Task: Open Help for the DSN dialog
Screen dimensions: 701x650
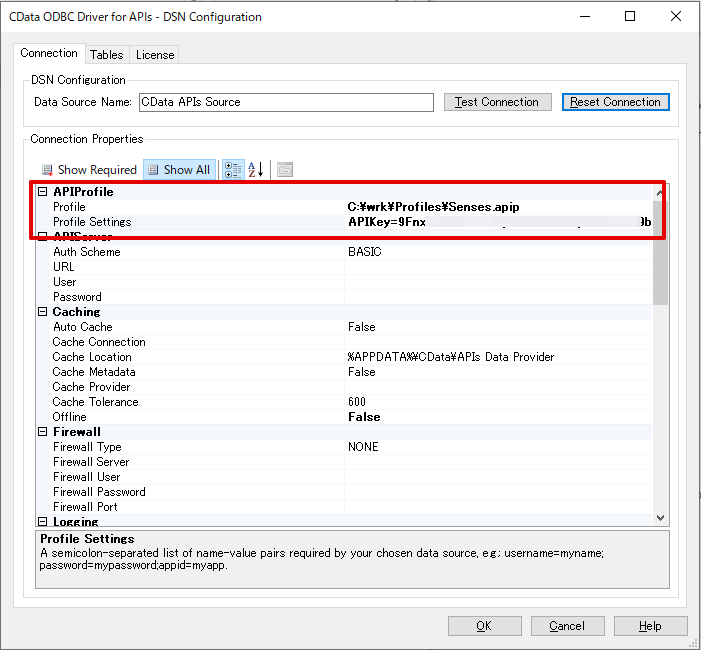Action: [650, 626]
